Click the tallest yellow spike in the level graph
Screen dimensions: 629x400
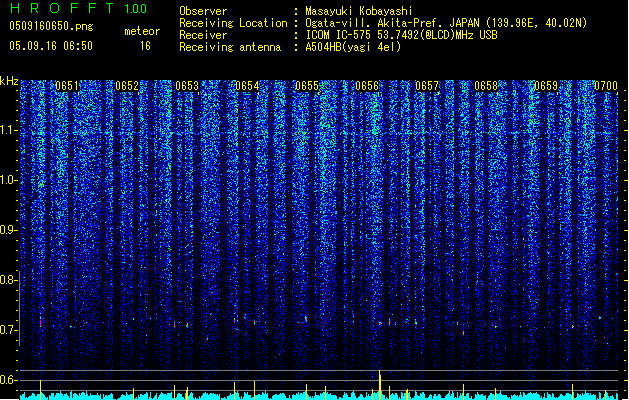380,385
